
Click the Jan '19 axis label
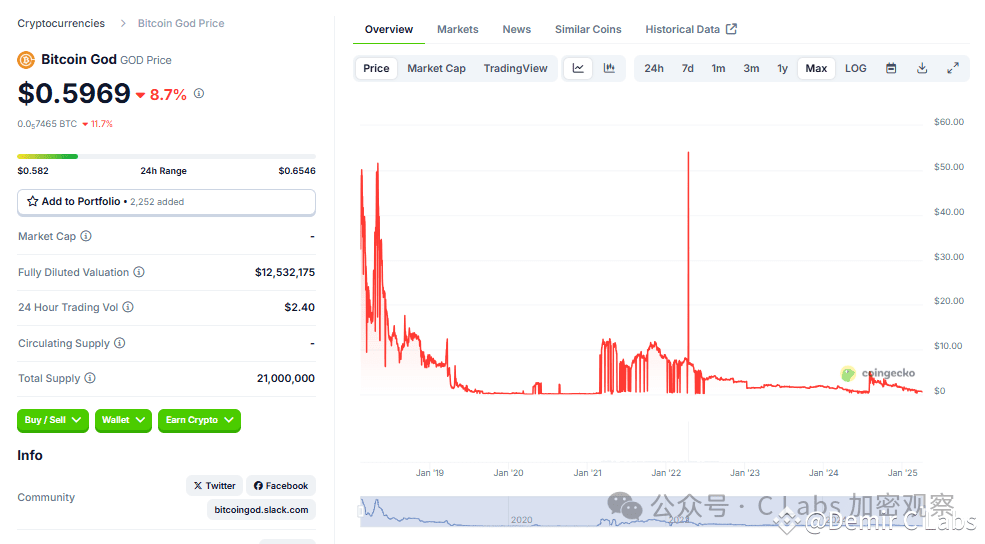(x=430, y=472)
